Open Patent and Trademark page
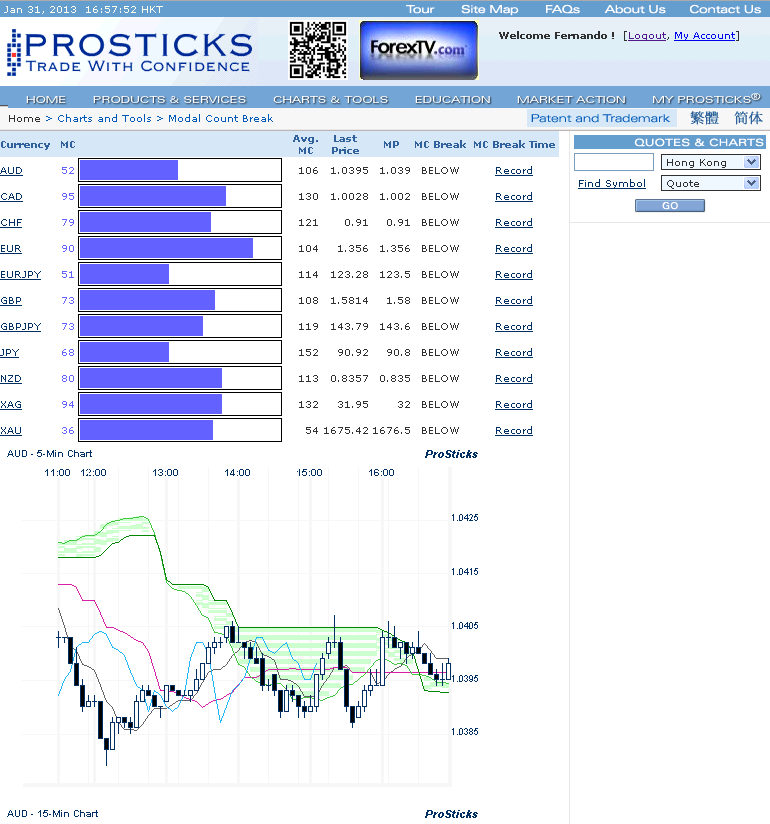 (x=600, y=118)
